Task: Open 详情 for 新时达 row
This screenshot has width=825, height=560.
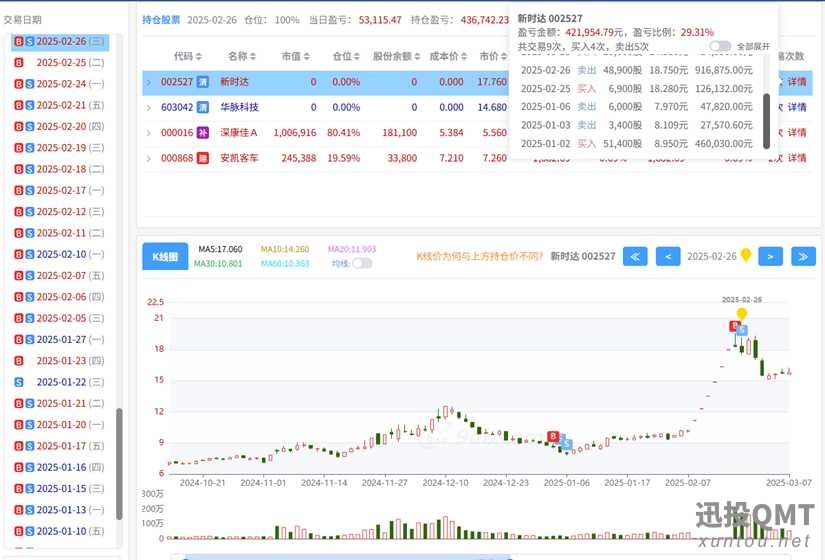Action: click(797, 82)
